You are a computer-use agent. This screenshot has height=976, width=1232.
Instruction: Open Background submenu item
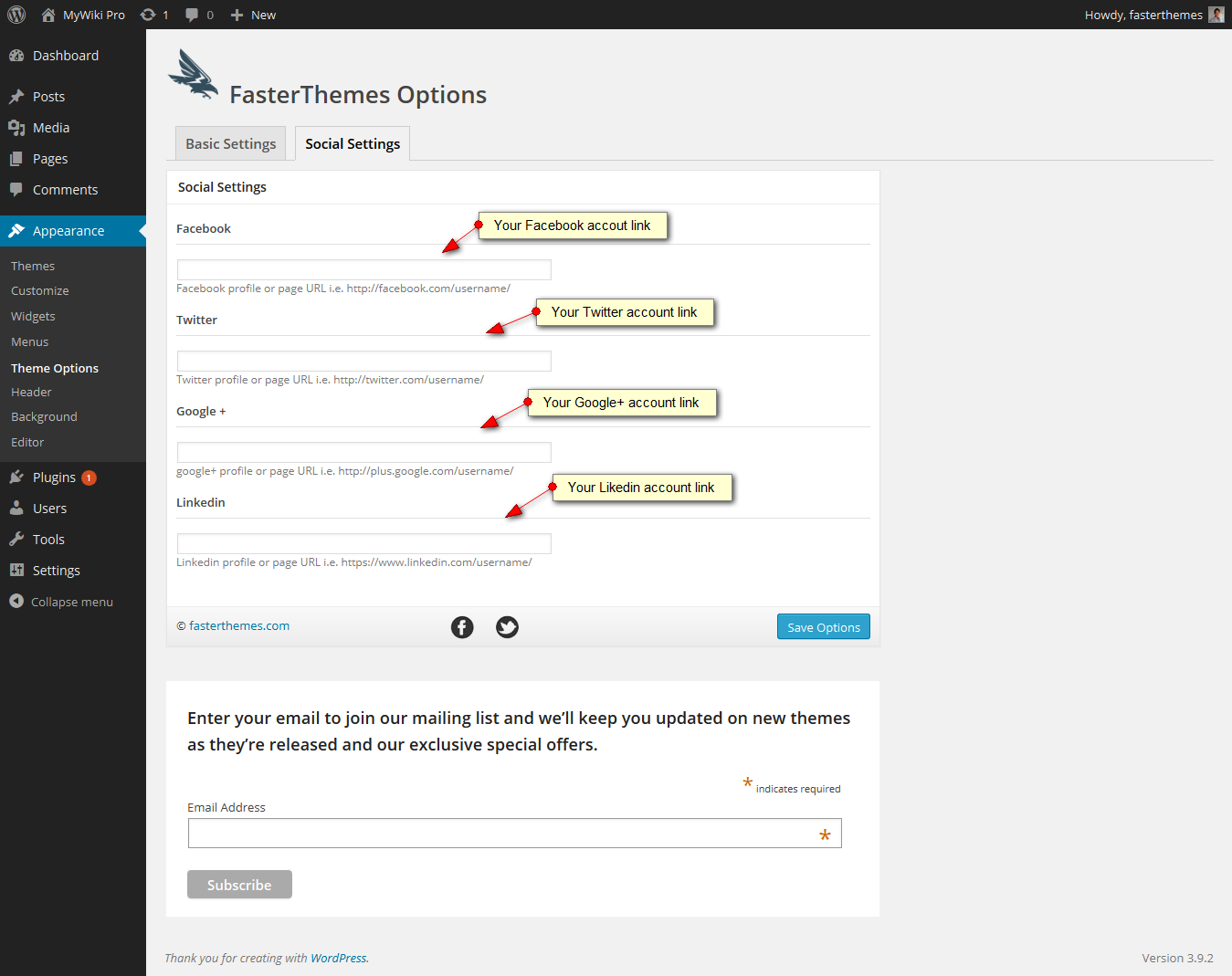click(44, 416)
